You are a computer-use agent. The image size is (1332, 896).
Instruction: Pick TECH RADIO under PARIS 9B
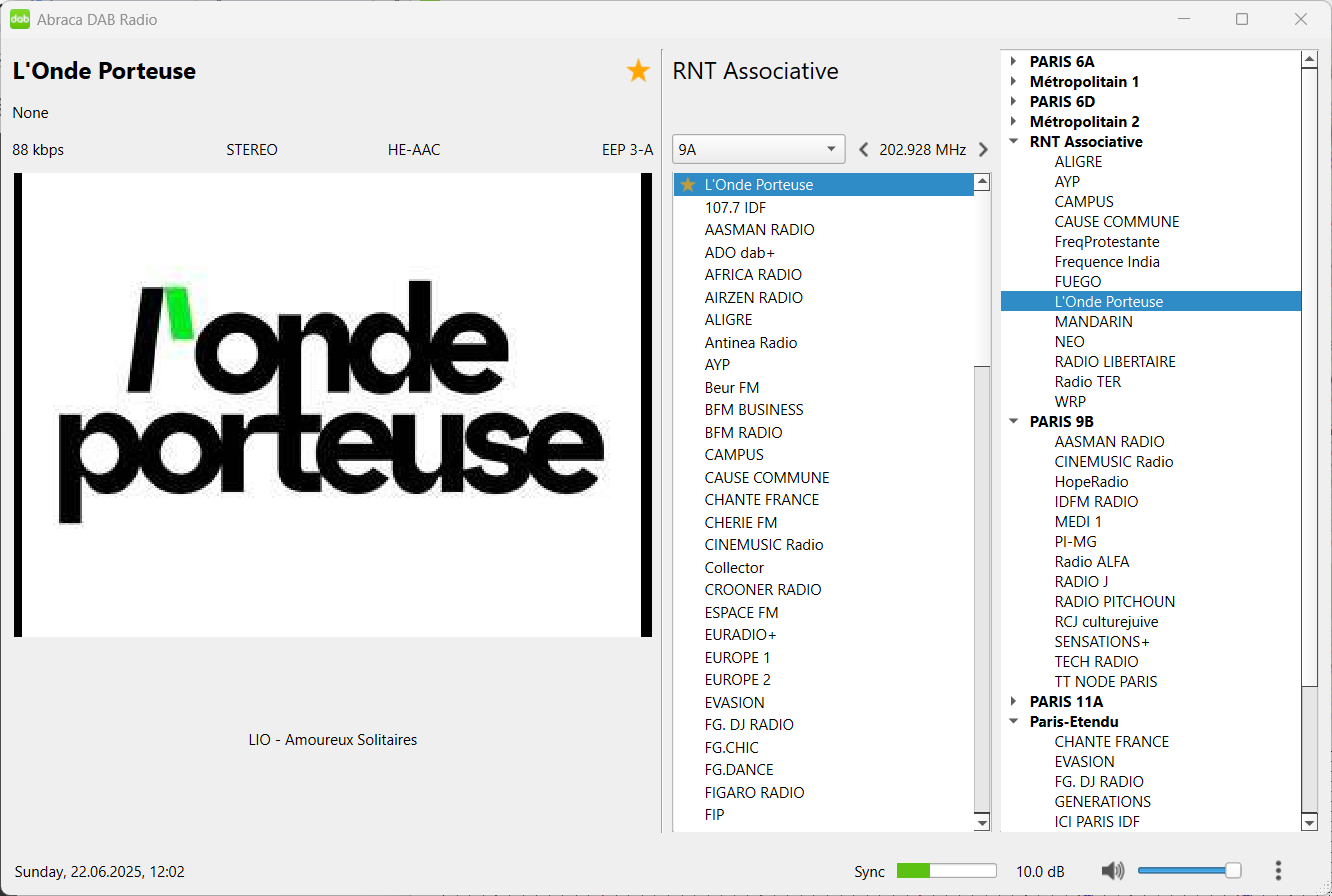point(1096,662)
